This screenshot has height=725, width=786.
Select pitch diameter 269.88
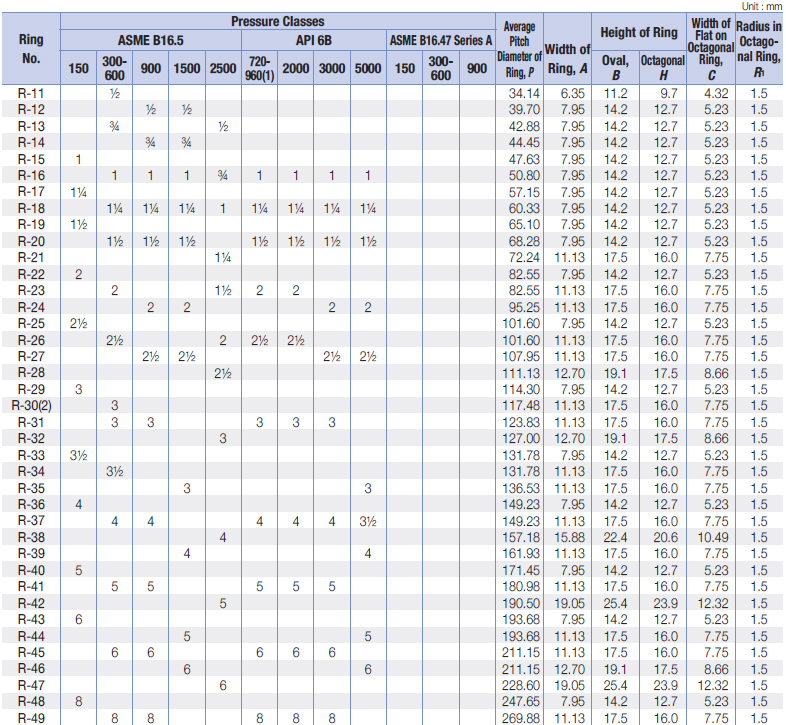(x=521, y=718)
